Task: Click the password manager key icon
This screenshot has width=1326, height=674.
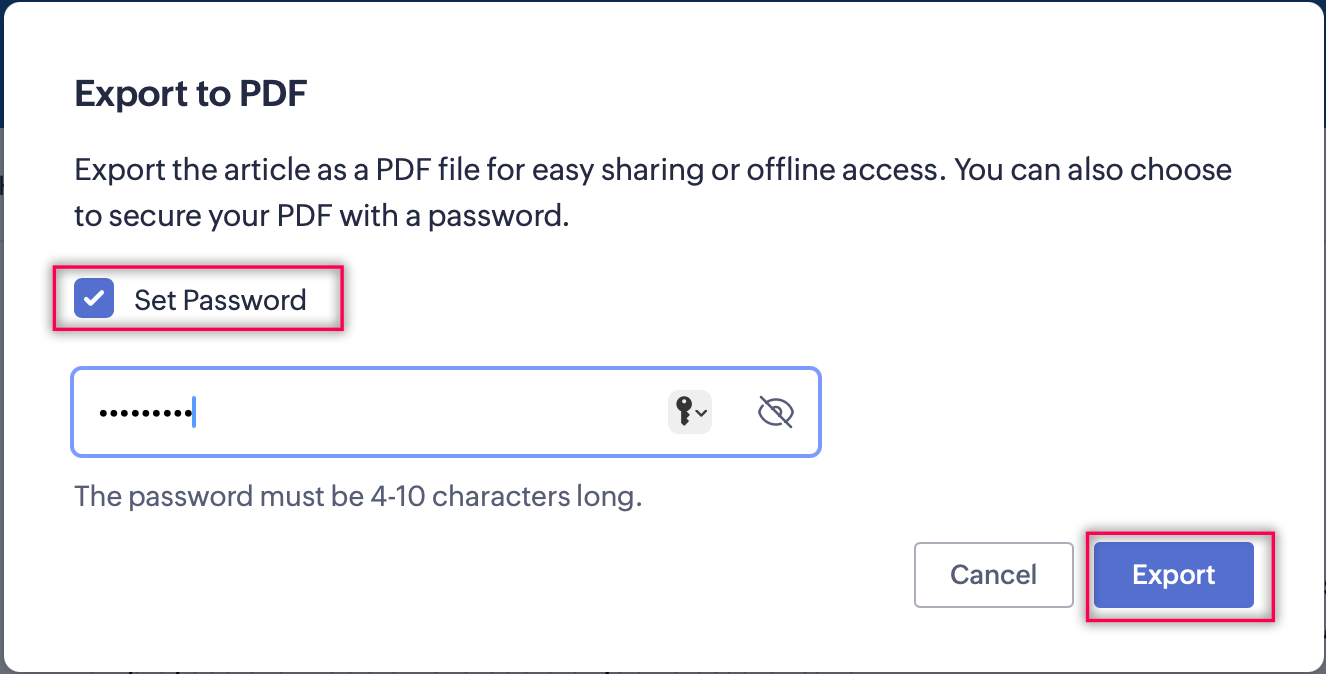Action: pyautogui.click(x=684, y=411)
